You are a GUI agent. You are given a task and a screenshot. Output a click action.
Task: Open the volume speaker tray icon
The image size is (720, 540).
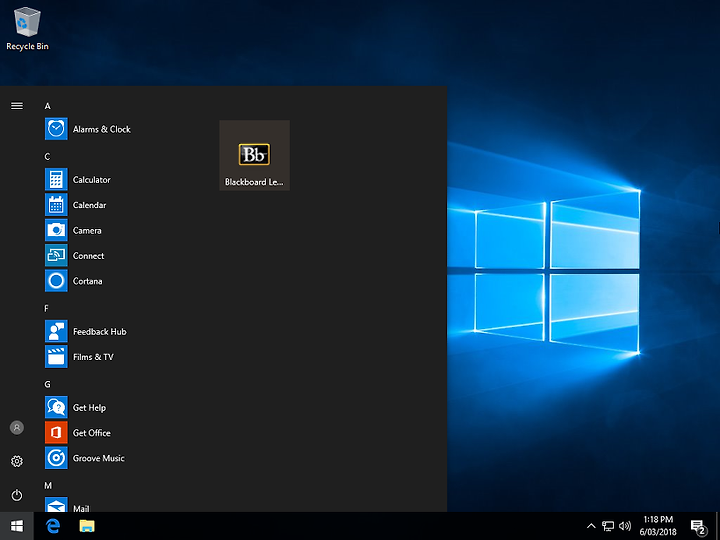click(624, 526)
